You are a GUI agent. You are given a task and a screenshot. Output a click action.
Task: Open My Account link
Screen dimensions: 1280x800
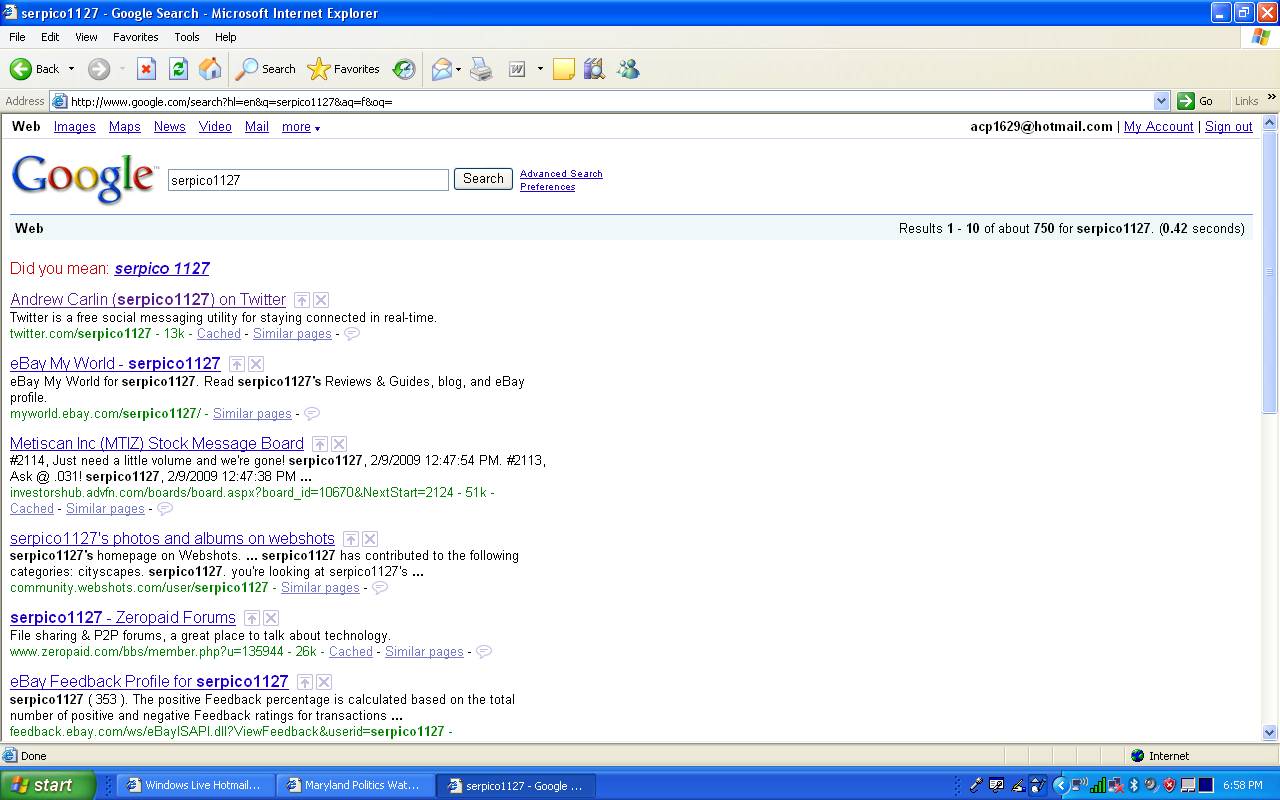click(1158, 127)
